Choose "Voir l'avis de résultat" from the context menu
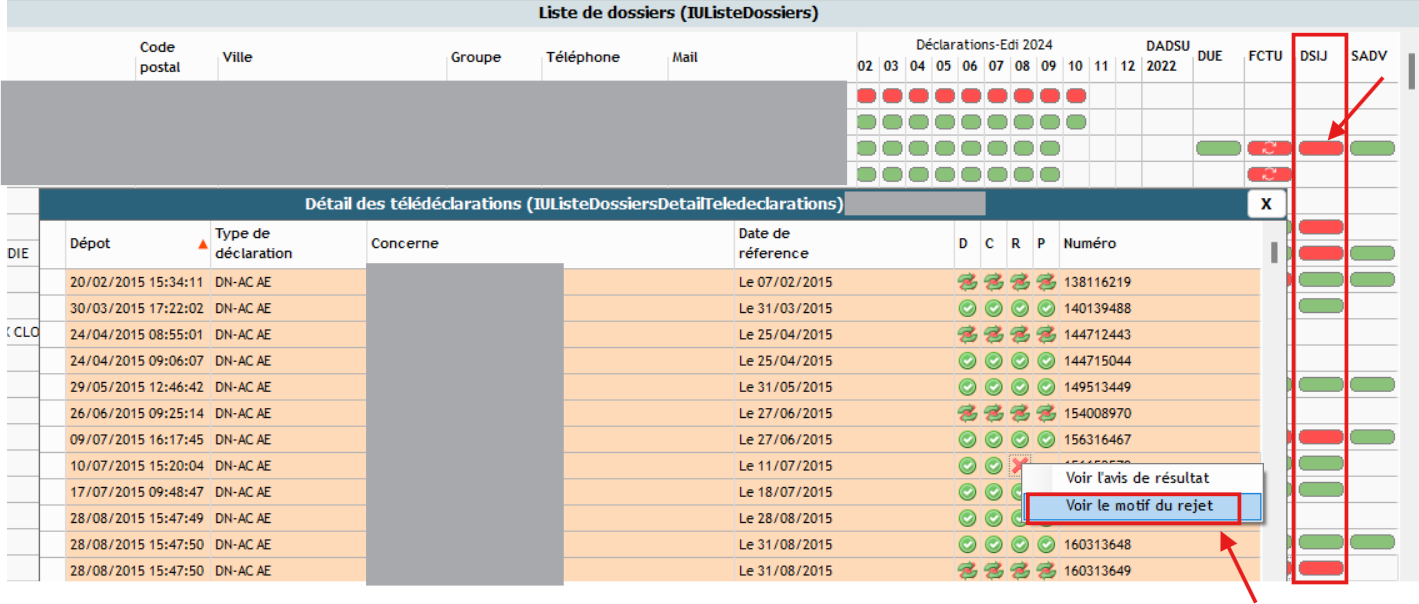This screenshot has height=604, width=1419. click(x=1137, y=478)
